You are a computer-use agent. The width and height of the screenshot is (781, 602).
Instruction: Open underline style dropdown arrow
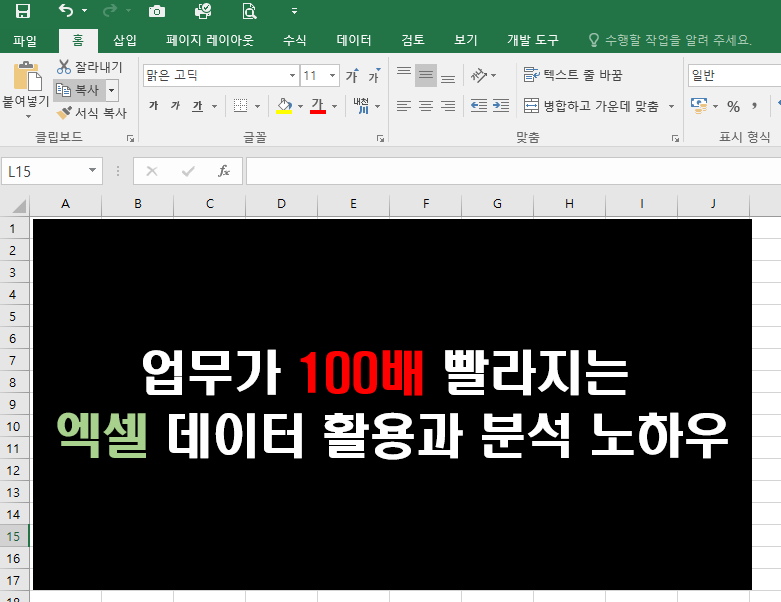tap(215, 106)
